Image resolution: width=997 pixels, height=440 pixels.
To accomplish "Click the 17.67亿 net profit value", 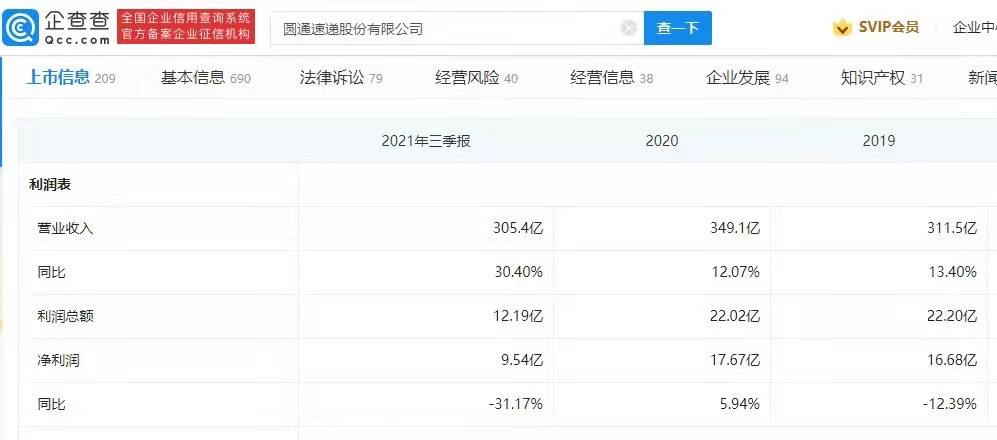I will coord(735,361).
